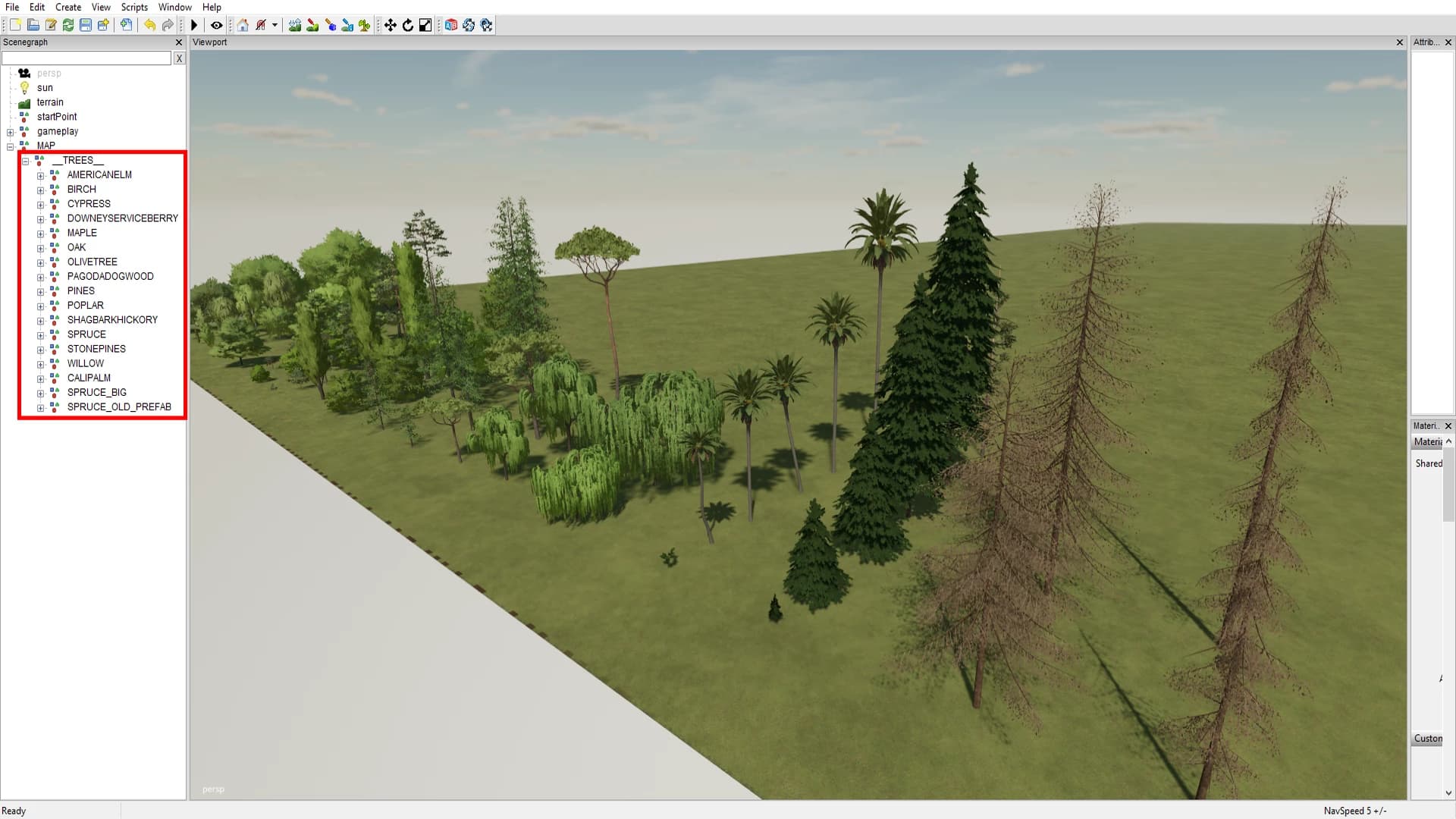Toggle the eye visibility icon in the toolbar
The height and width of the screenshot is (819, 1456).
[x=217, y=25]
